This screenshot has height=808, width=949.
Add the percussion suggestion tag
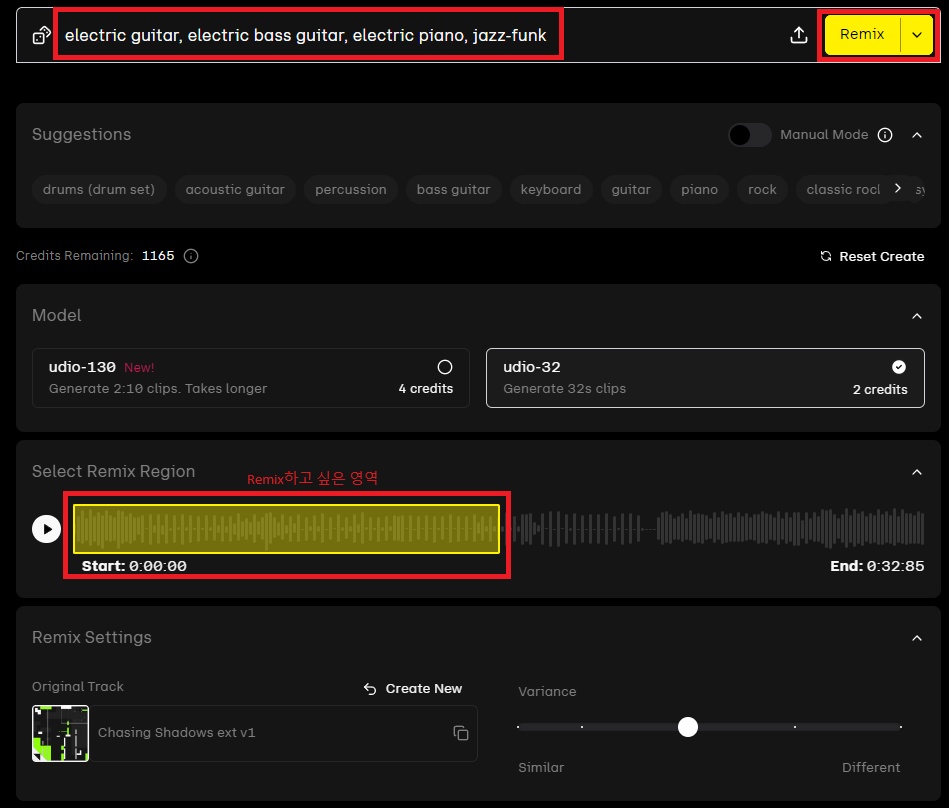coord(350,190)
